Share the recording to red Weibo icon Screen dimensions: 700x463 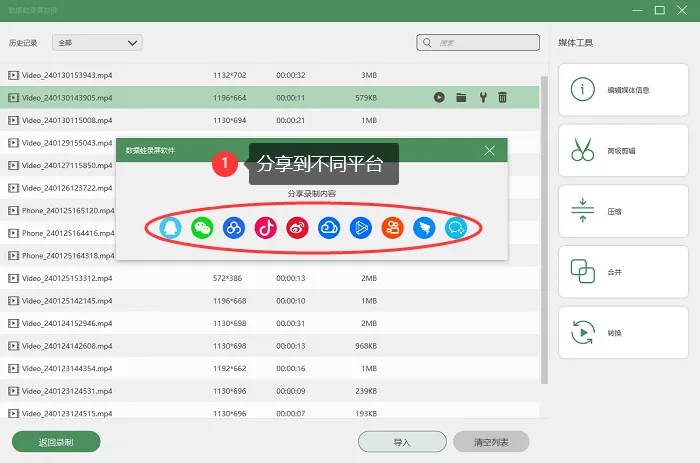click(297, 228)
